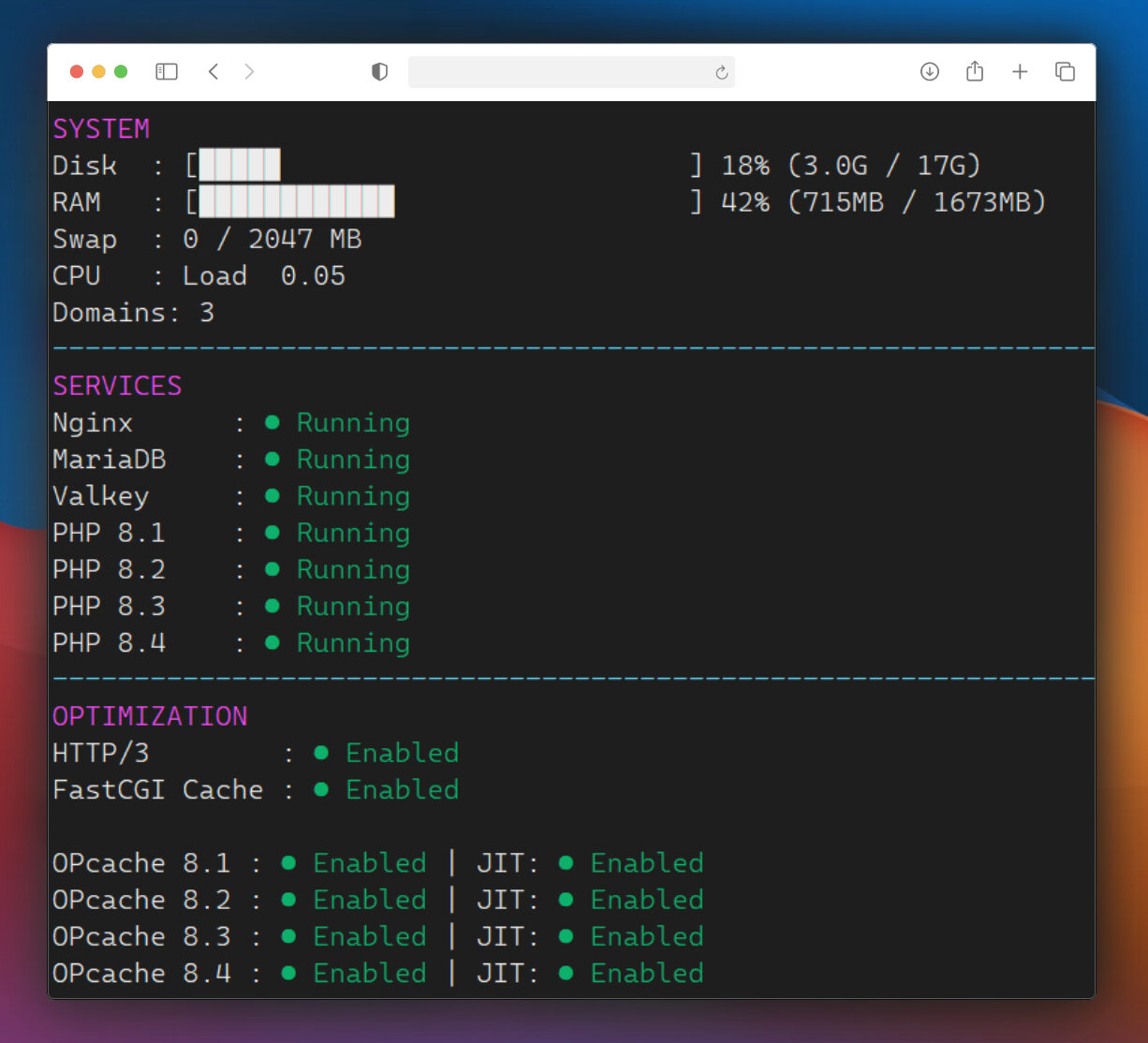Open a new tab
This screenshot has height=1043, width=1148.
click(x=1020, y=72)
